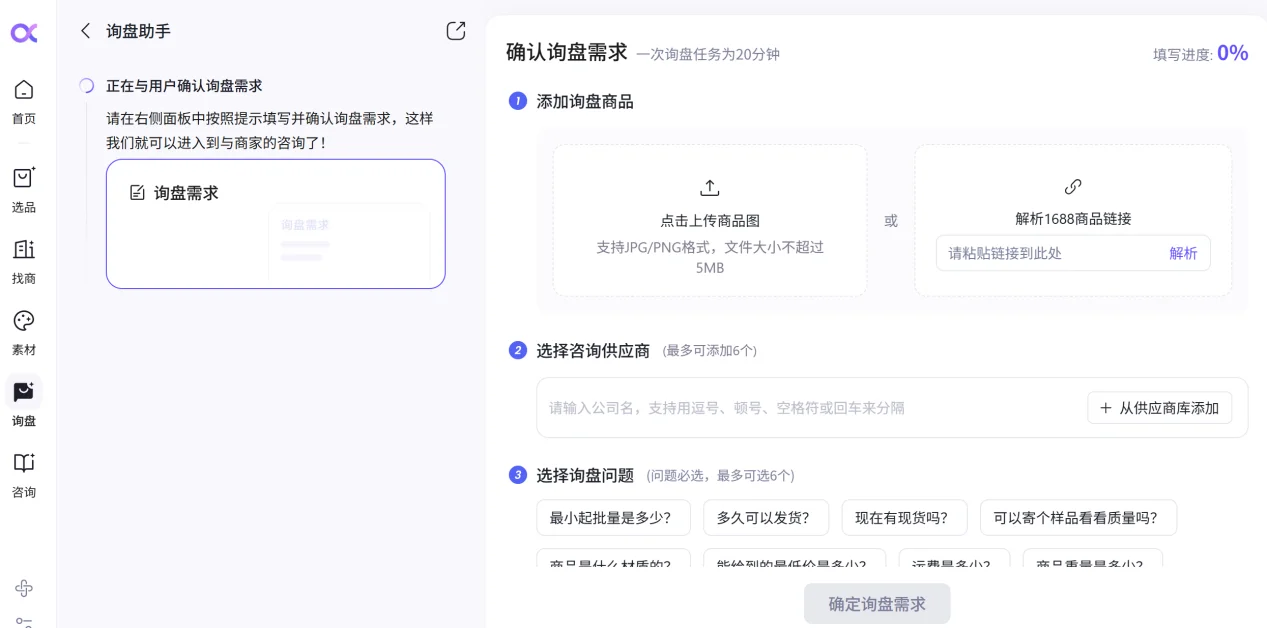Viewport: 1267px width, 628px height.
Task: Click the 解析 parse link button
Action: click(x=1183, y=253)
